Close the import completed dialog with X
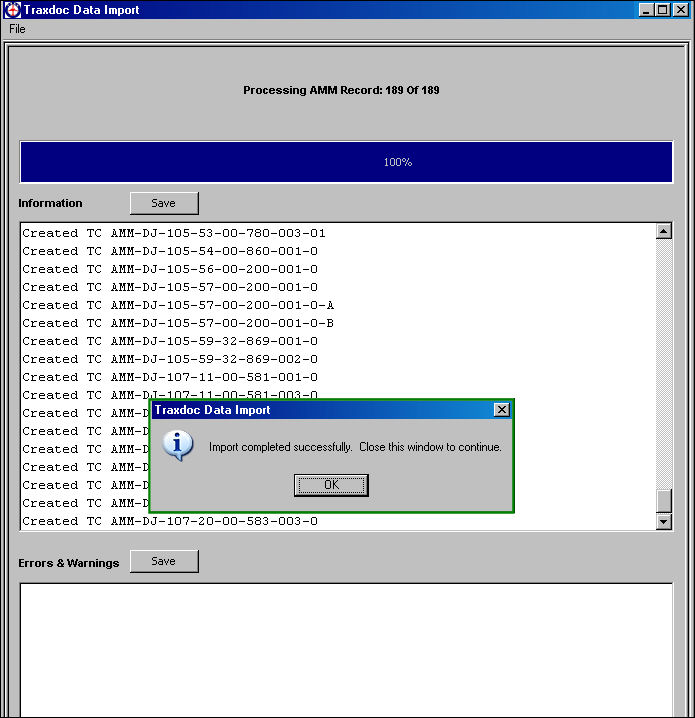This screenshot has height=718, width=695. click(502, 410)
